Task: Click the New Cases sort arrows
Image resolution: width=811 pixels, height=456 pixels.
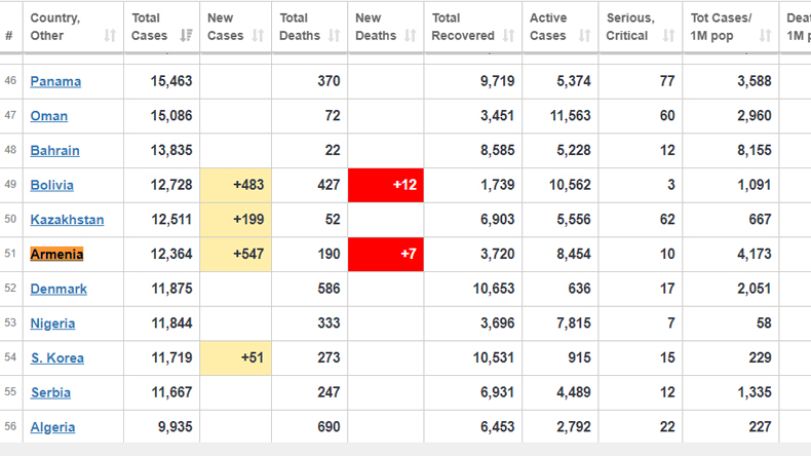Action: coord(258,36)
